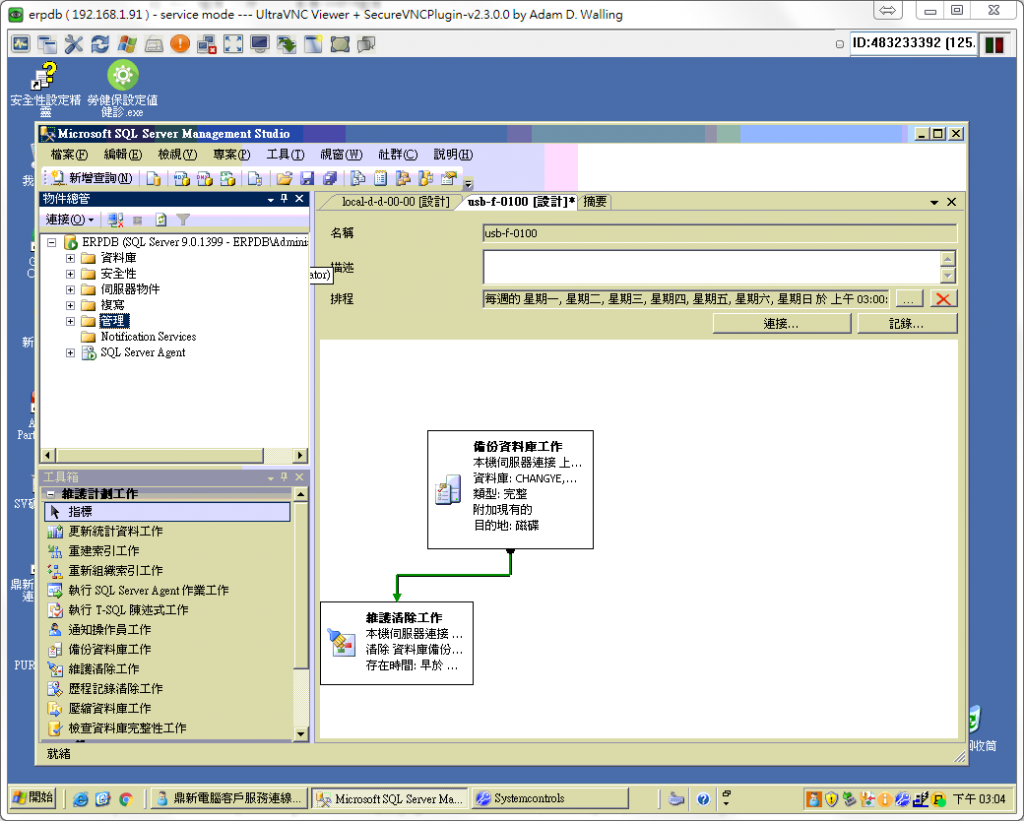Image resolution: width=1024 pixels, height=821 pixels.
Task: Collapse the ERPDB server node
Action: pos(52,242)
